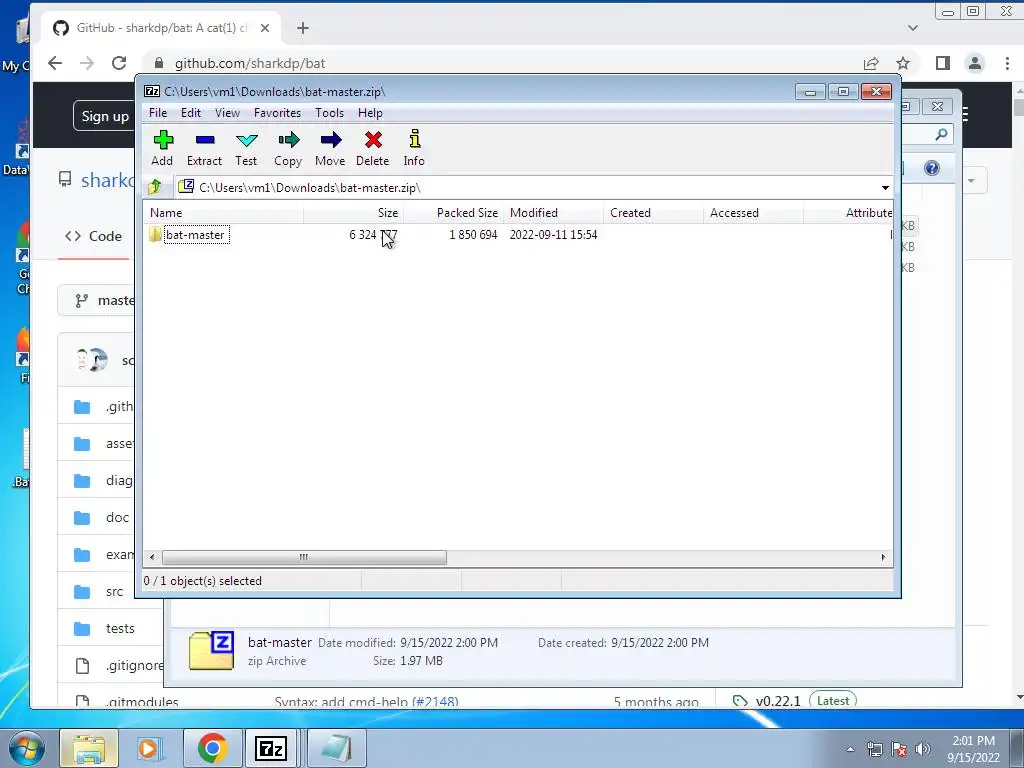Click the bat-master zip archive thumbnail in Explorer

pos(211,650)
